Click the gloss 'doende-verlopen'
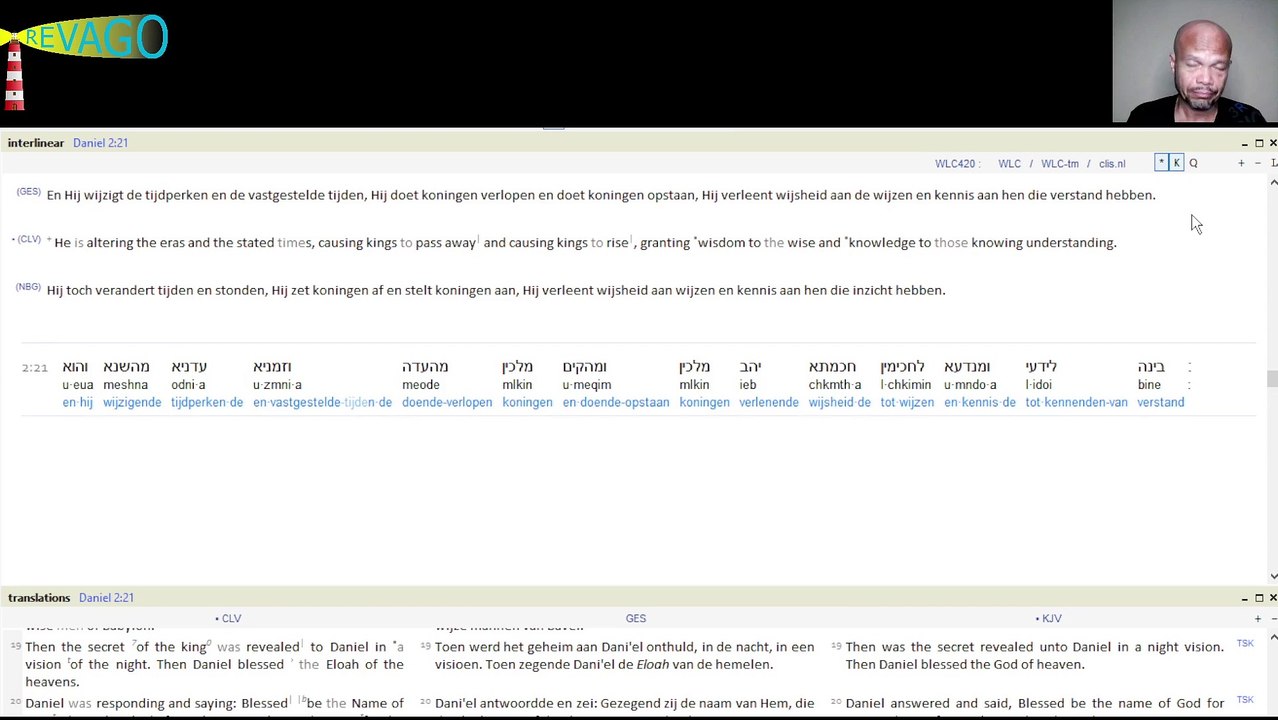The width and height of the screenshot is (1278, 720). (x=447, y=402)
